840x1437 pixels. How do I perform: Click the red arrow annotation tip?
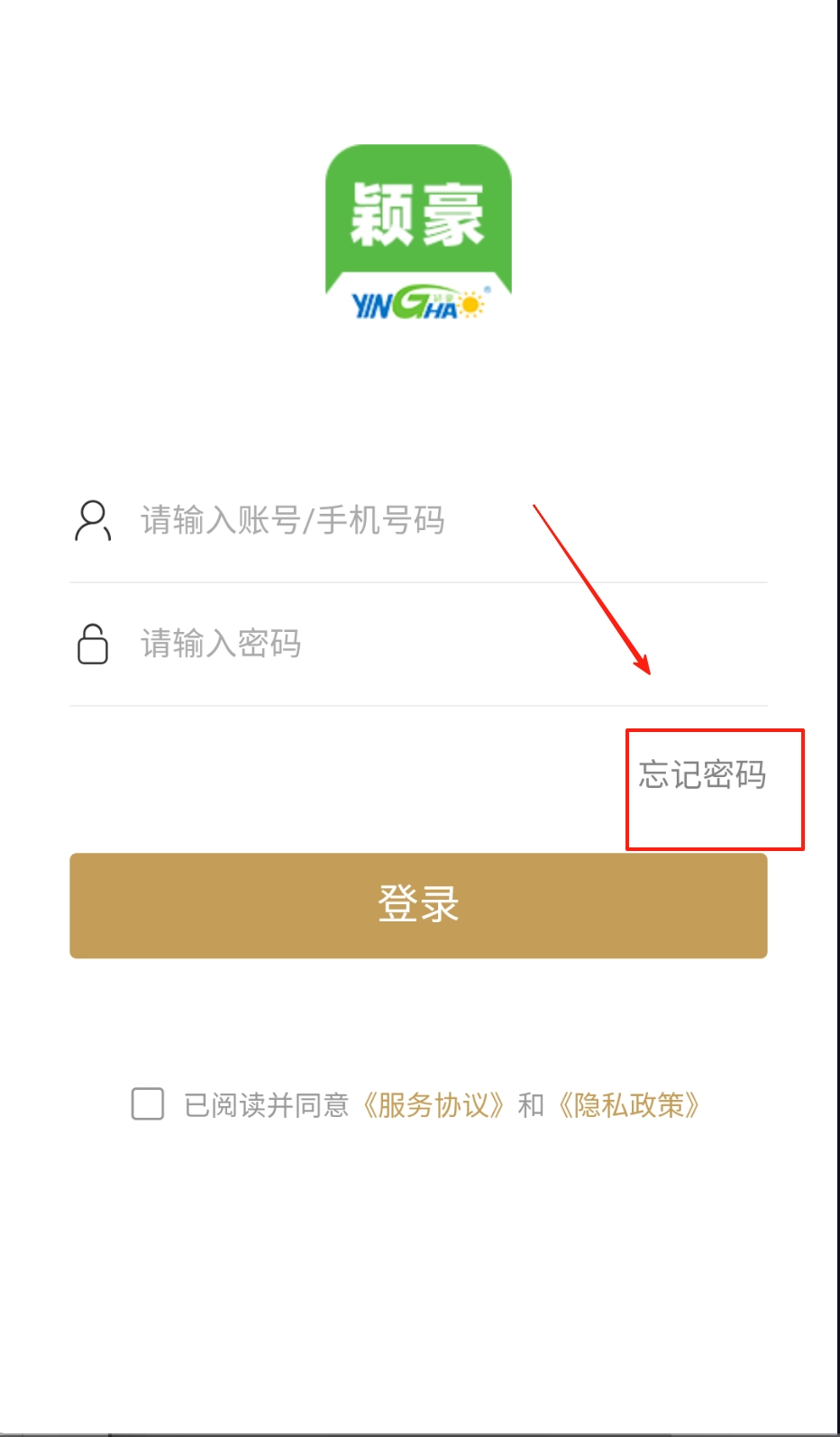644,667
